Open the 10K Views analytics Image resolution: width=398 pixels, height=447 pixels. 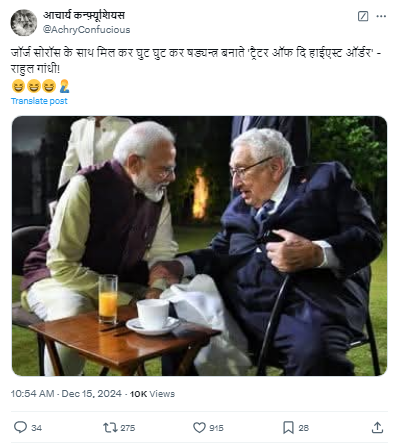click(x=152, y=394)
